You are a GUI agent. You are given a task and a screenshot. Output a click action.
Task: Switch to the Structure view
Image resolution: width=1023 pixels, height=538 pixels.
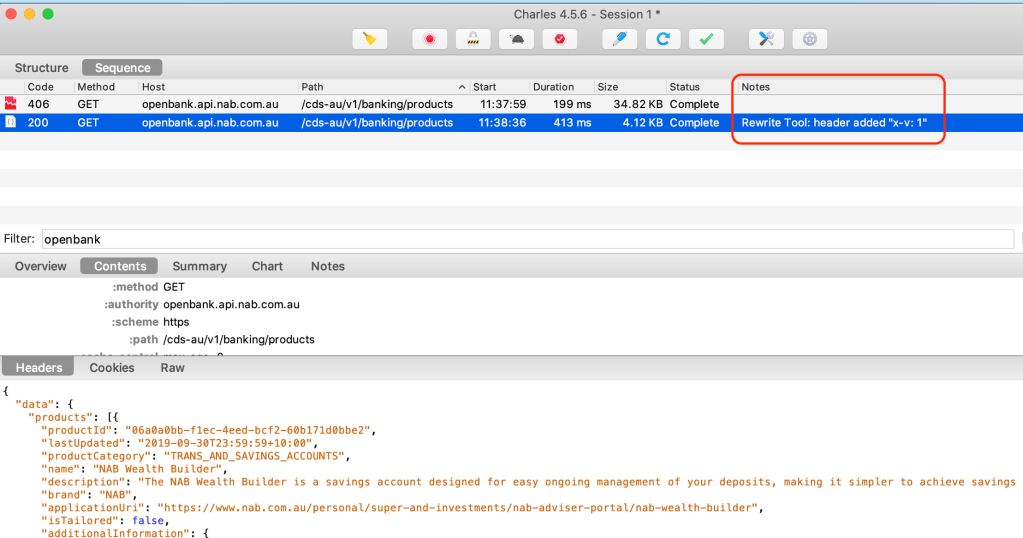[42, 68]
